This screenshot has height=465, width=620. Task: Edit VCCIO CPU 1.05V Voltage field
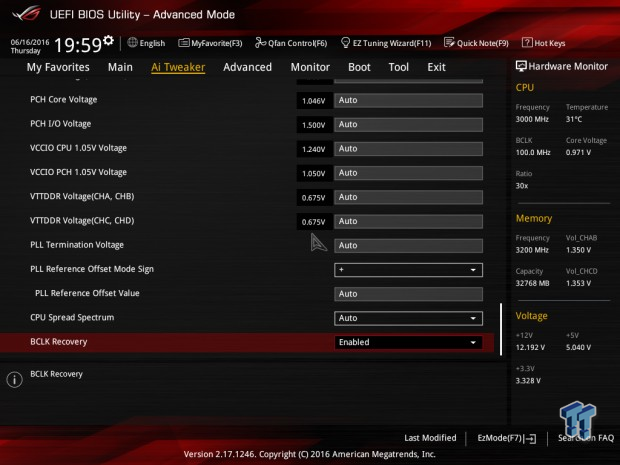[408, 149]
